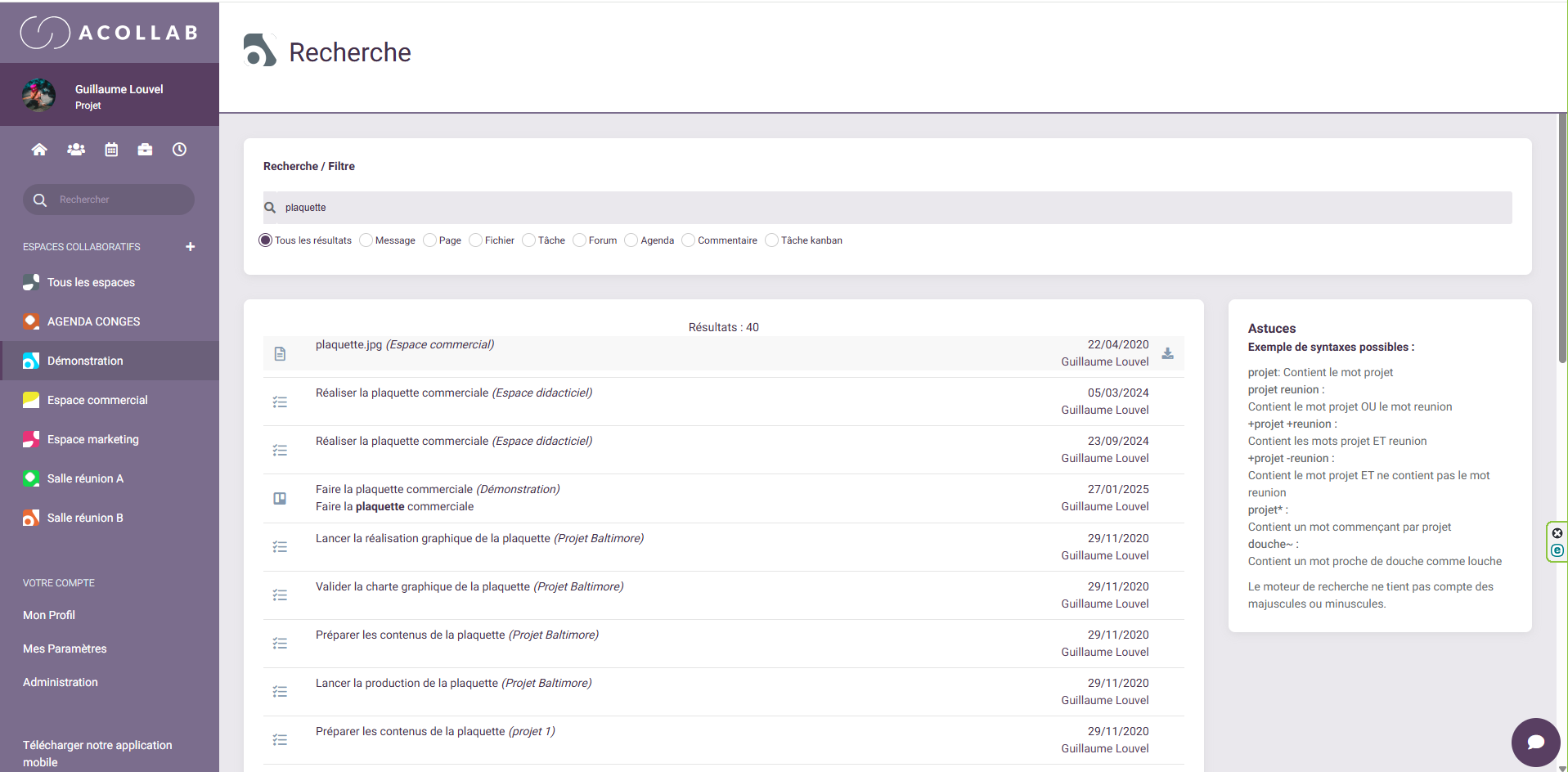Open Préparer les contenus (projet 1) result
This screenshot has width=1568, height=772.
point(435,731)
